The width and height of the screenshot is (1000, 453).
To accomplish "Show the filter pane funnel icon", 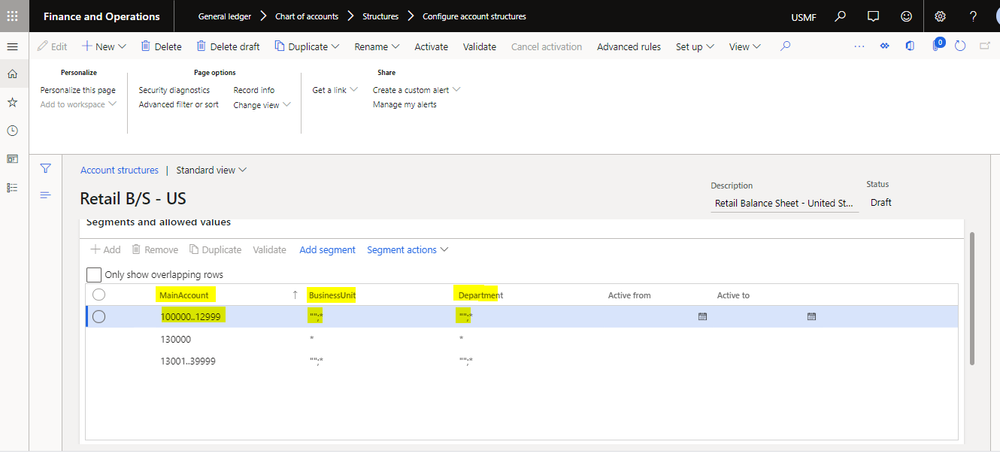I will tap(45, 168).
